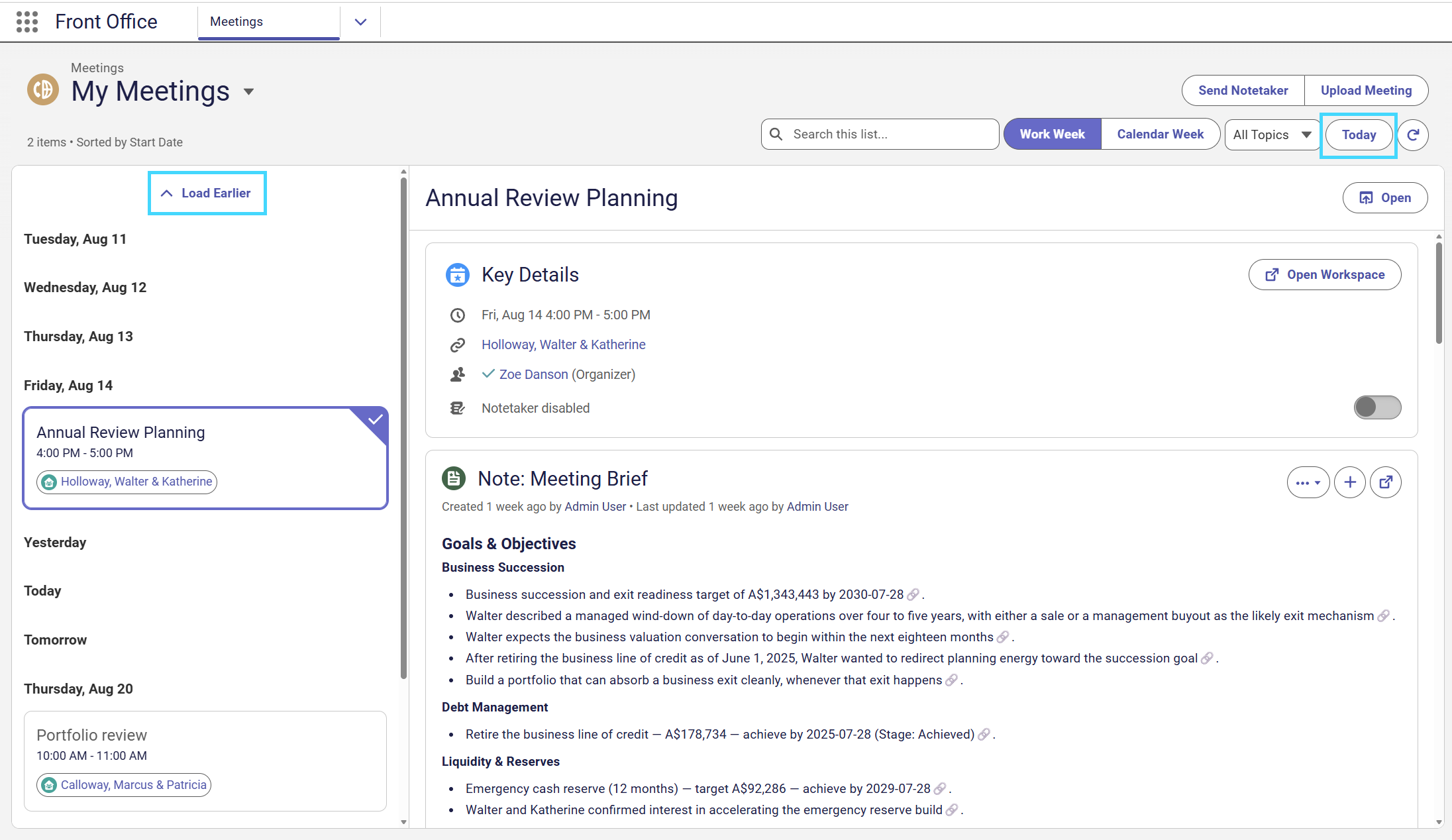Click the 'Debt Management' subheading
The width and height of the screenshot is (1452, 840).
(495, 708)
